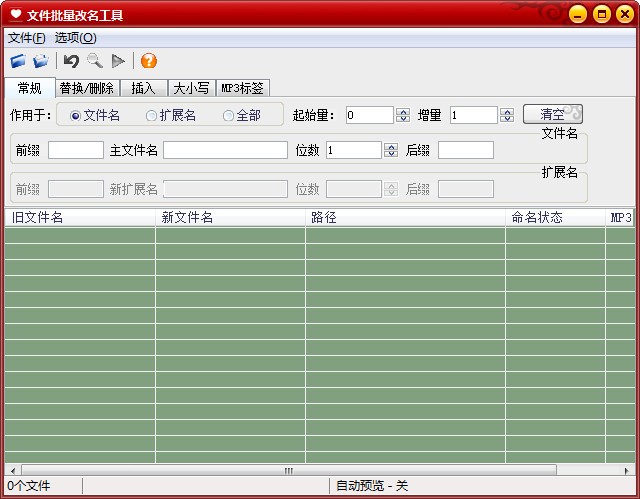Open the 选项(O) menu
Viewport: 640px width, 499px height.
[x=76, y=38]
